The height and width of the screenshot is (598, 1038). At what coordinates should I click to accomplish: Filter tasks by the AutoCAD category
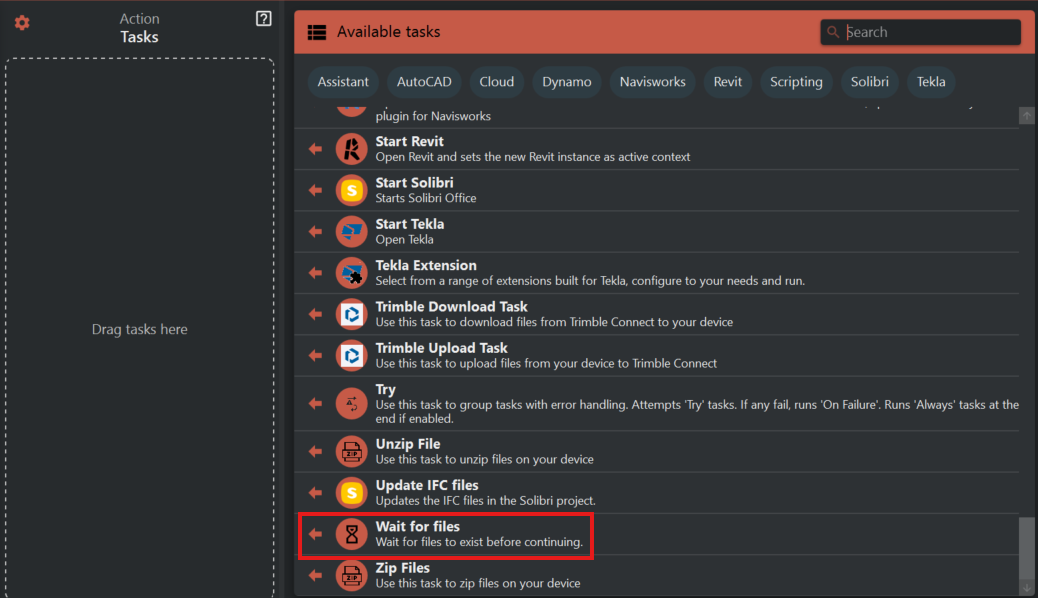coord(424,82)
